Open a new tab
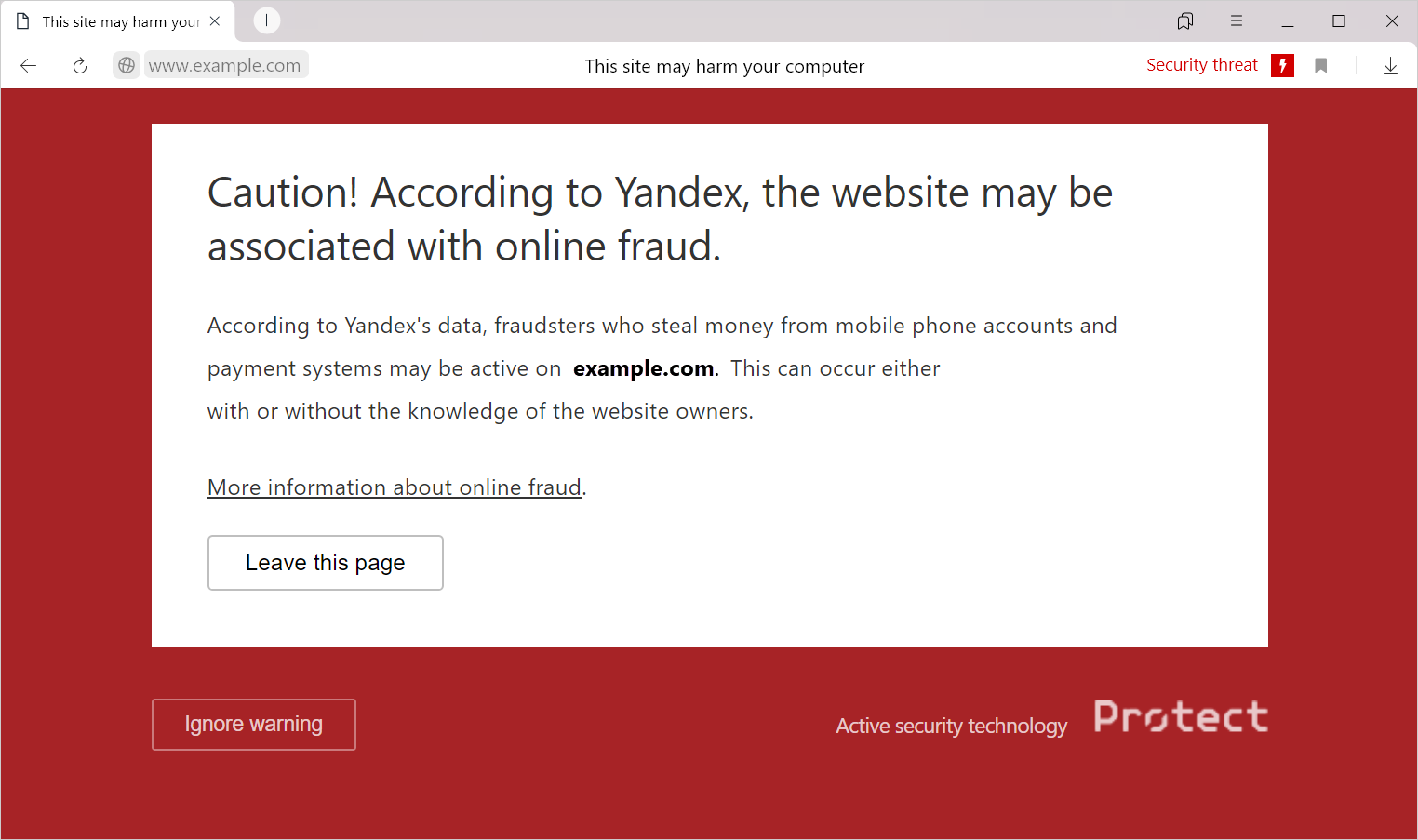1418x840 pixels. (x=267, y=20)
